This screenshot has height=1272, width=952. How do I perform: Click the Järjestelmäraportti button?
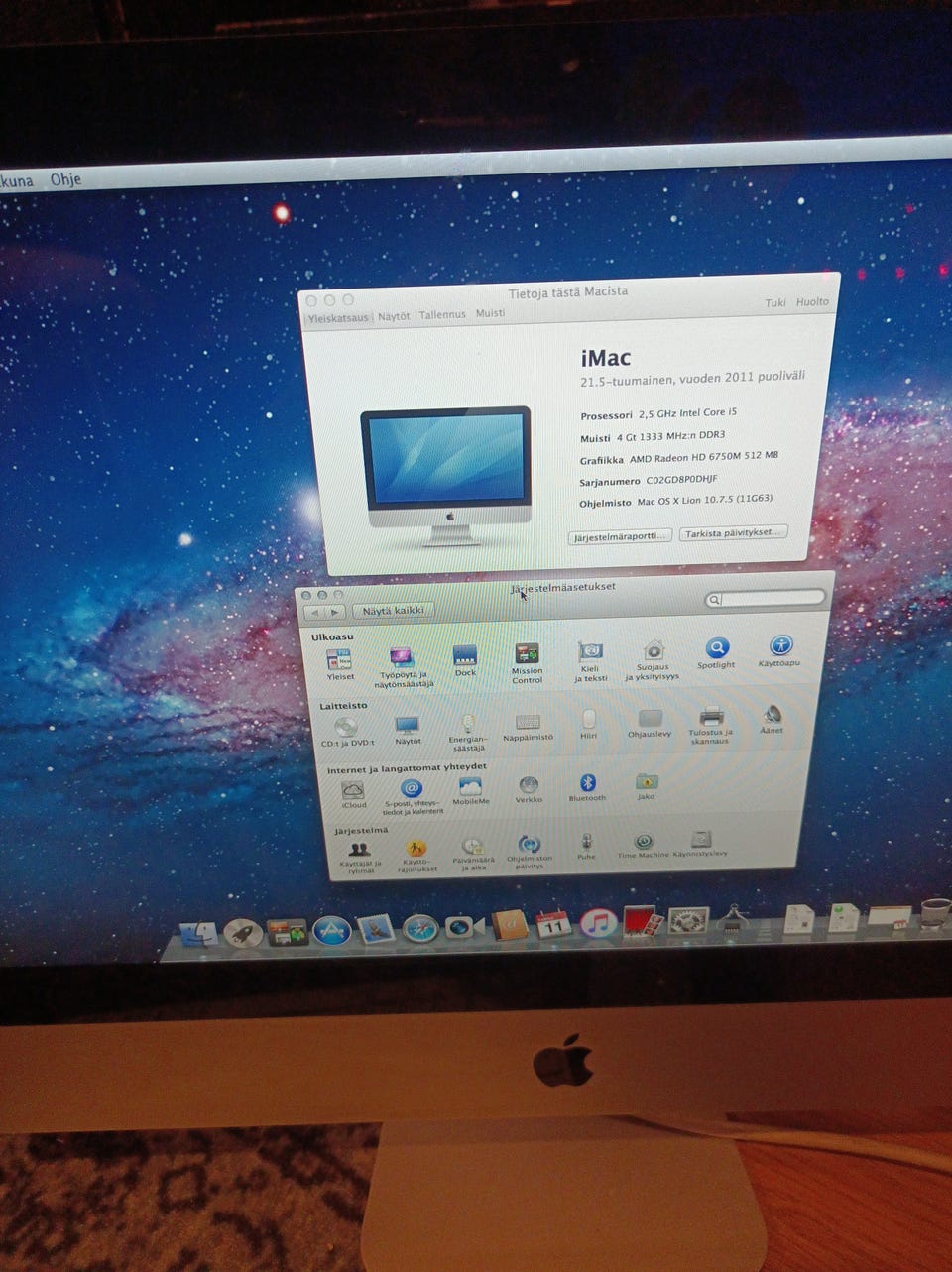click(620, 535)
